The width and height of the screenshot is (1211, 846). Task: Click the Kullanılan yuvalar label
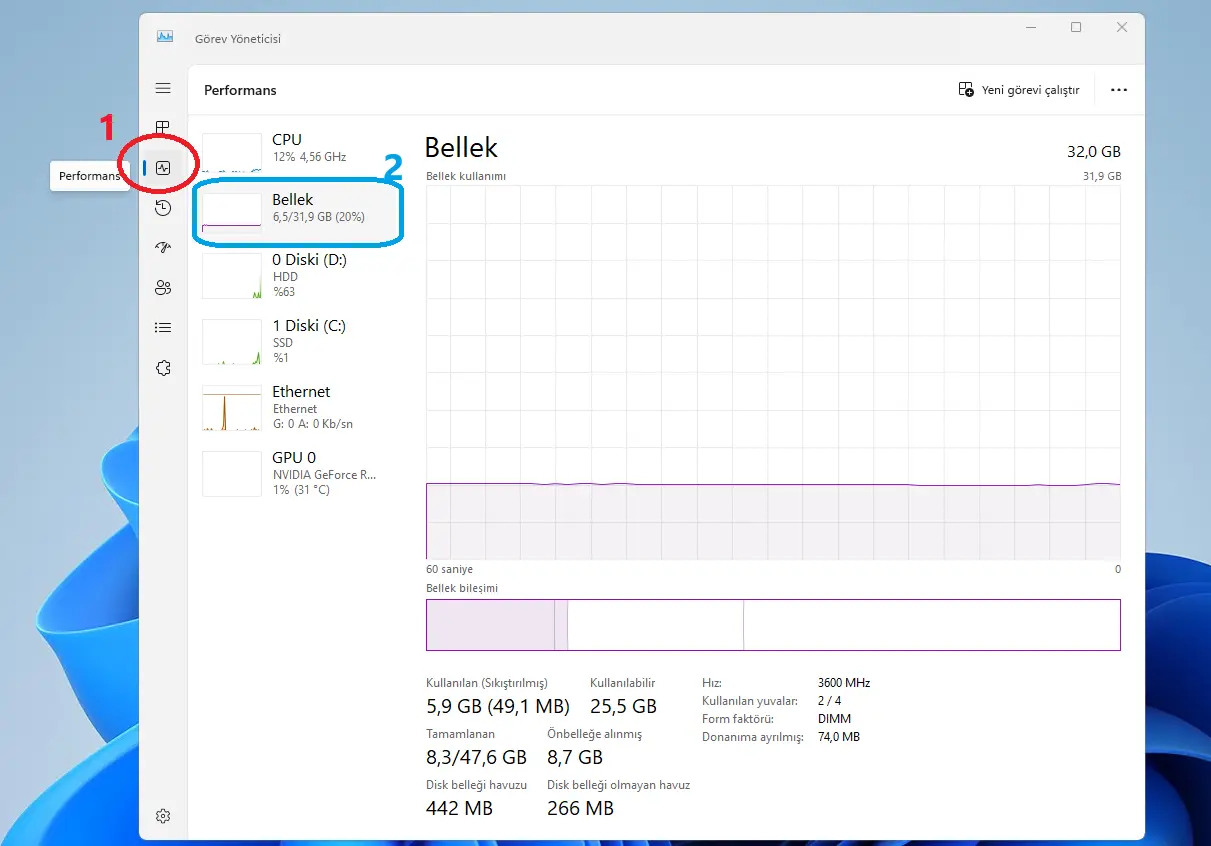pyautogui.click(x=750, y=701)
